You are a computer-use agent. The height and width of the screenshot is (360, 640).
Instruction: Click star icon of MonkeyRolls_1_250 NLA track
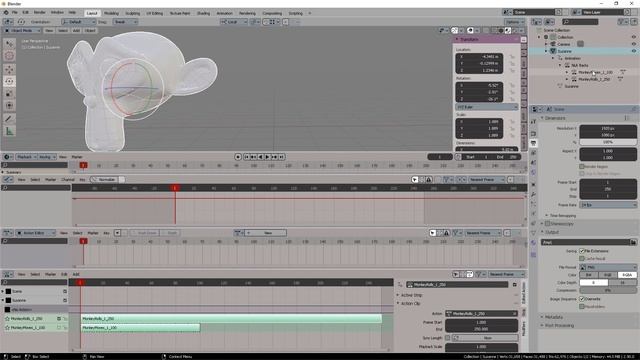(7, 318)
